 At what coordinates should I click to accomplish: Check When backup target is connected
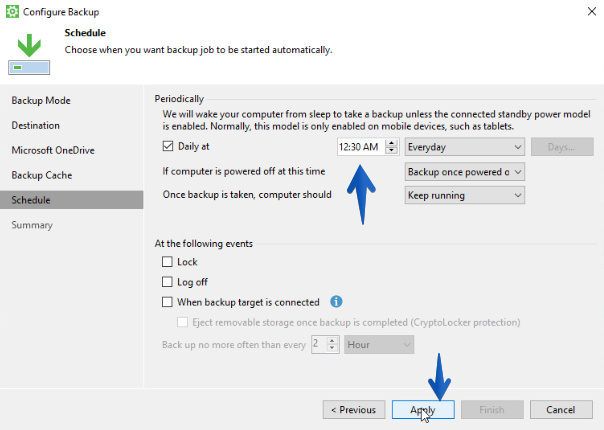pos(167,302)
